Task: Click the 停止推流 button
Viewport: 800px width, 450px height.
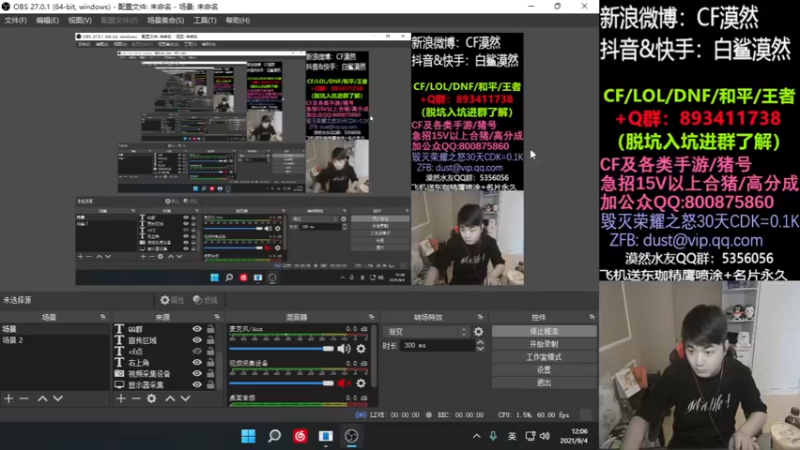Action: (x=544, y=332)
